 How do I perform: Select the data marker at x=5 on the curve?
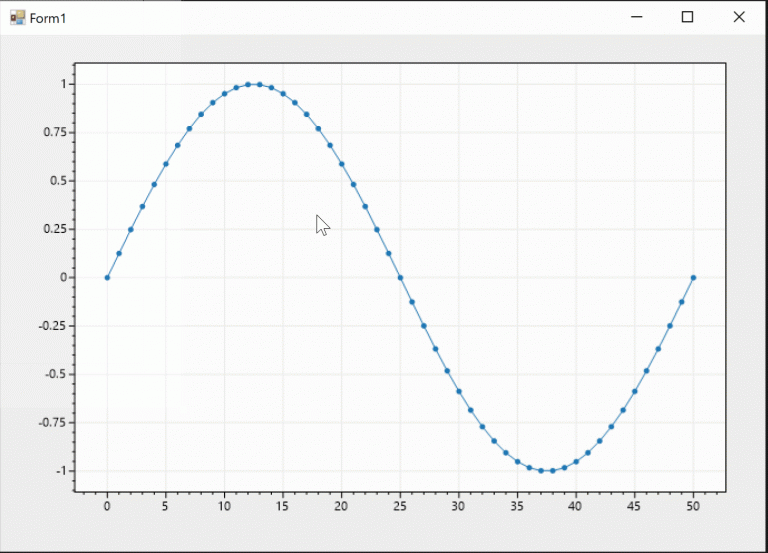click(166, 164)
